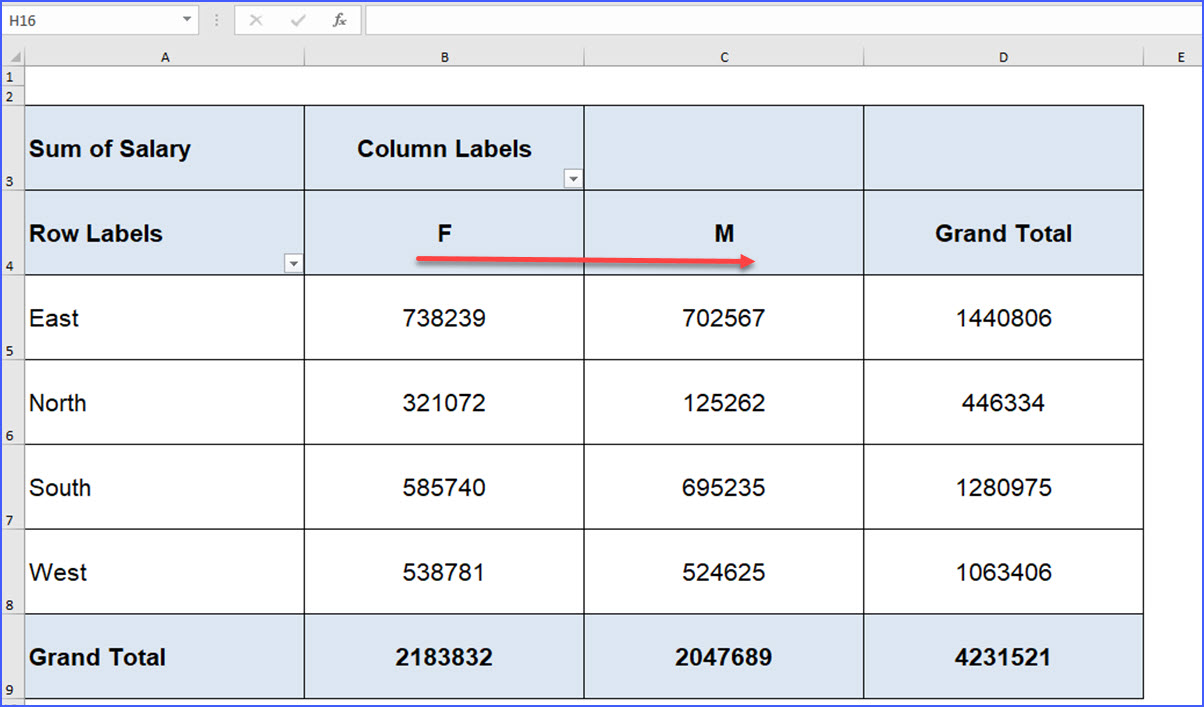Click the select-all corner above row numbers
1204x707 pixels.
14,57
